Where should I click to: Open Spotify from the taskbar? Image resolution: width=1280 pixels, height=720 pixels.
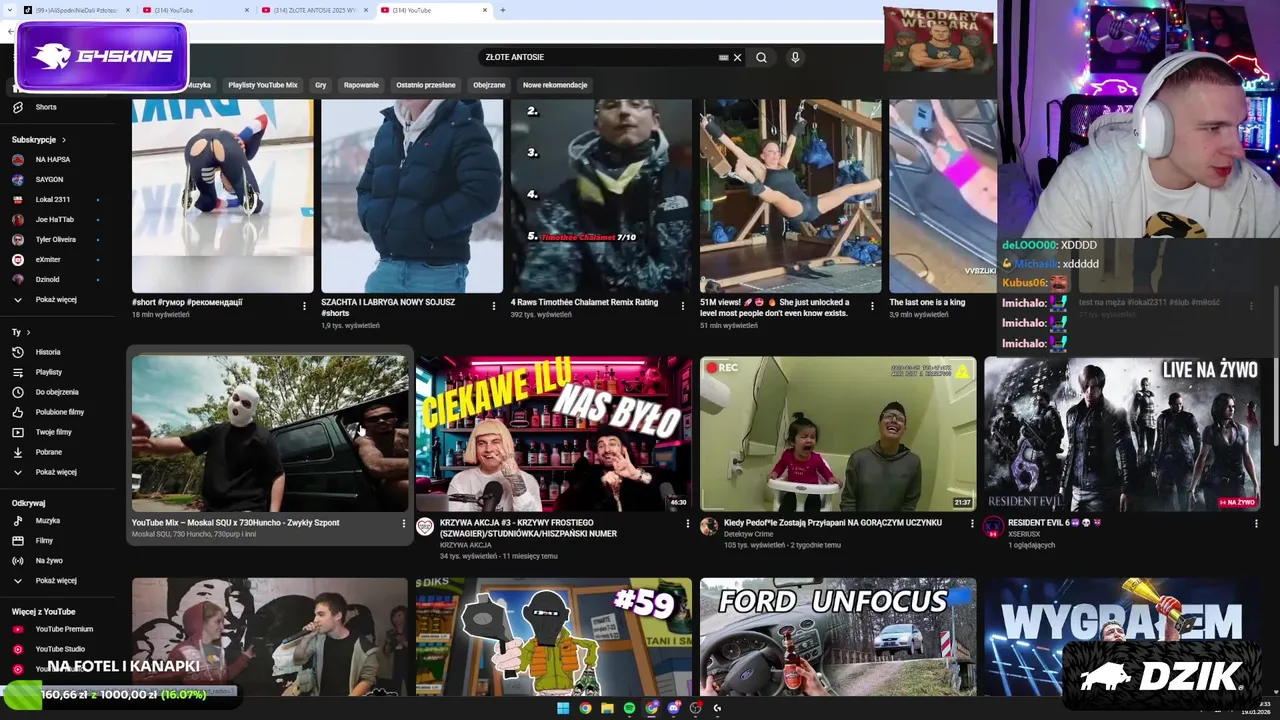click(x=629, y=708)
